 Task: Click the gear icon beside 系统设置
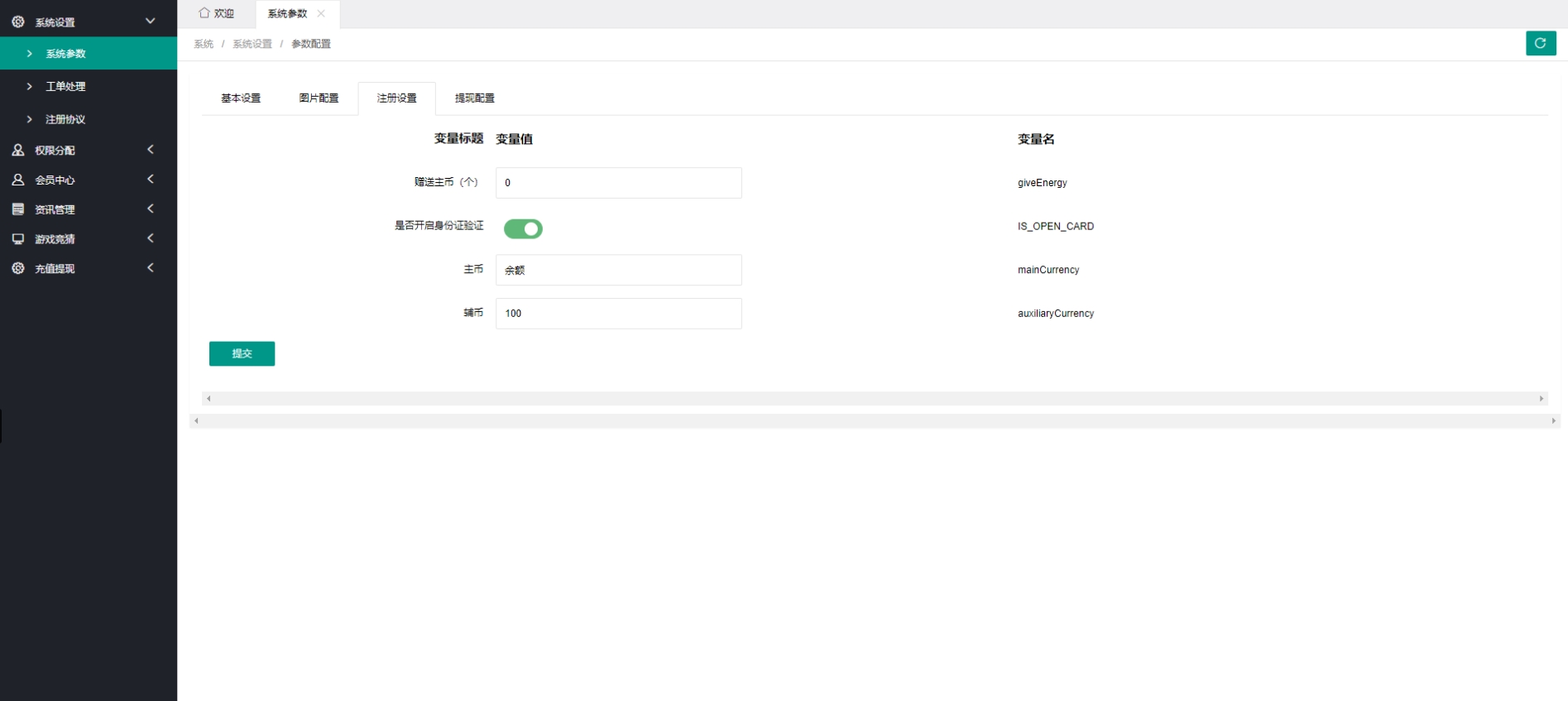click(x=18, y=22)
